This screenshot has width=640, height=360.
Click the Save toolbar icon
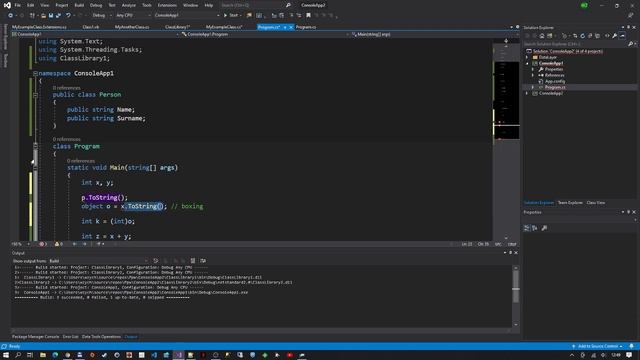click(51, 15)
